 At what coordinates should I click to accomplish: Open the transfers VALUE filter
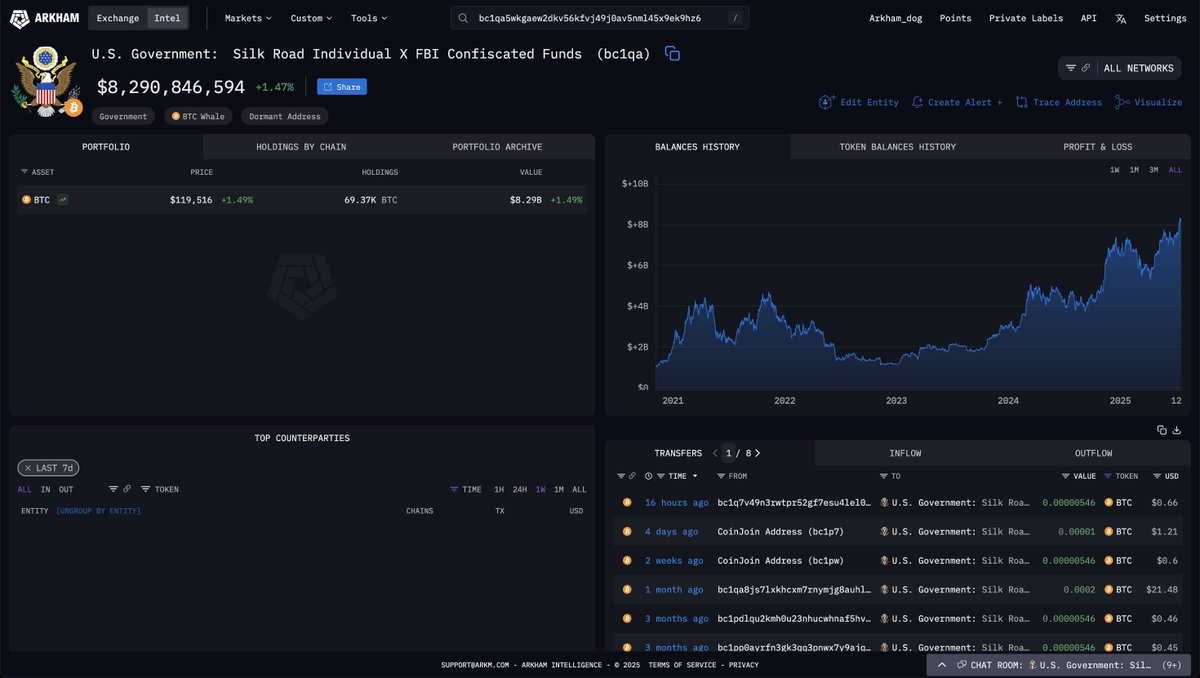[x=1079, y=476]
